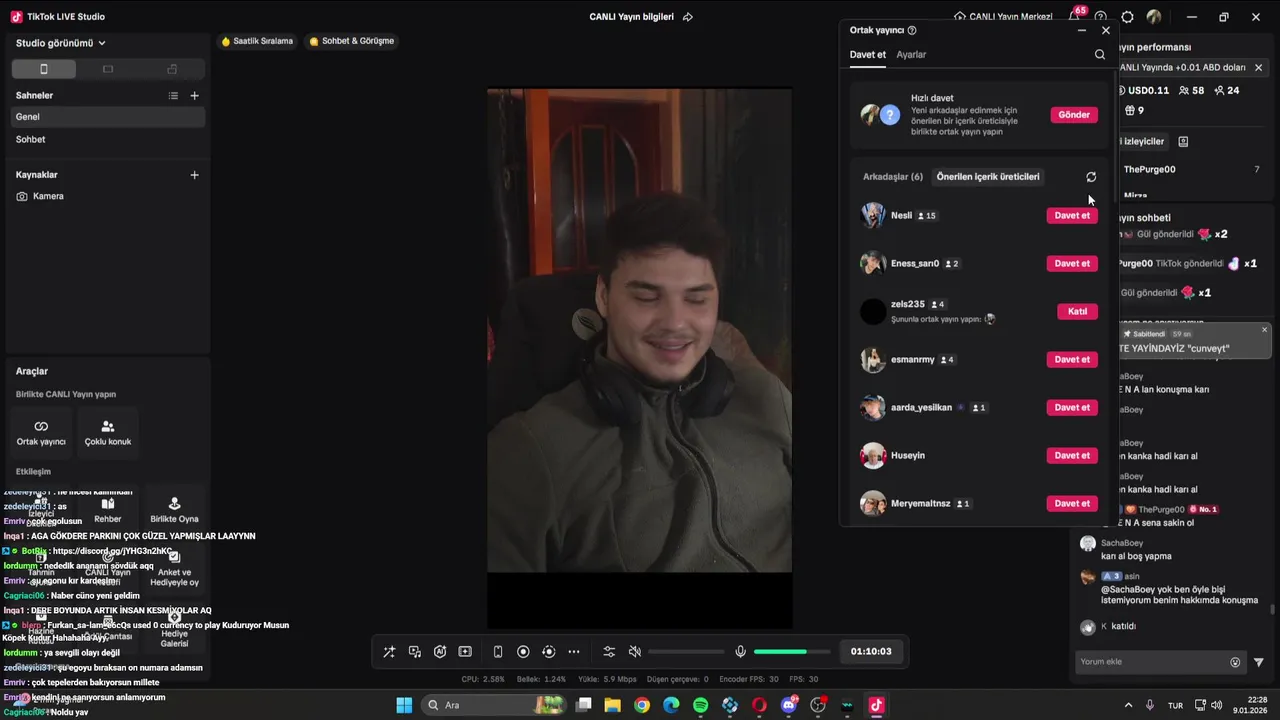Open the audio mixer sliders icon
The image size is (1280, 720).
click(609, 652)
